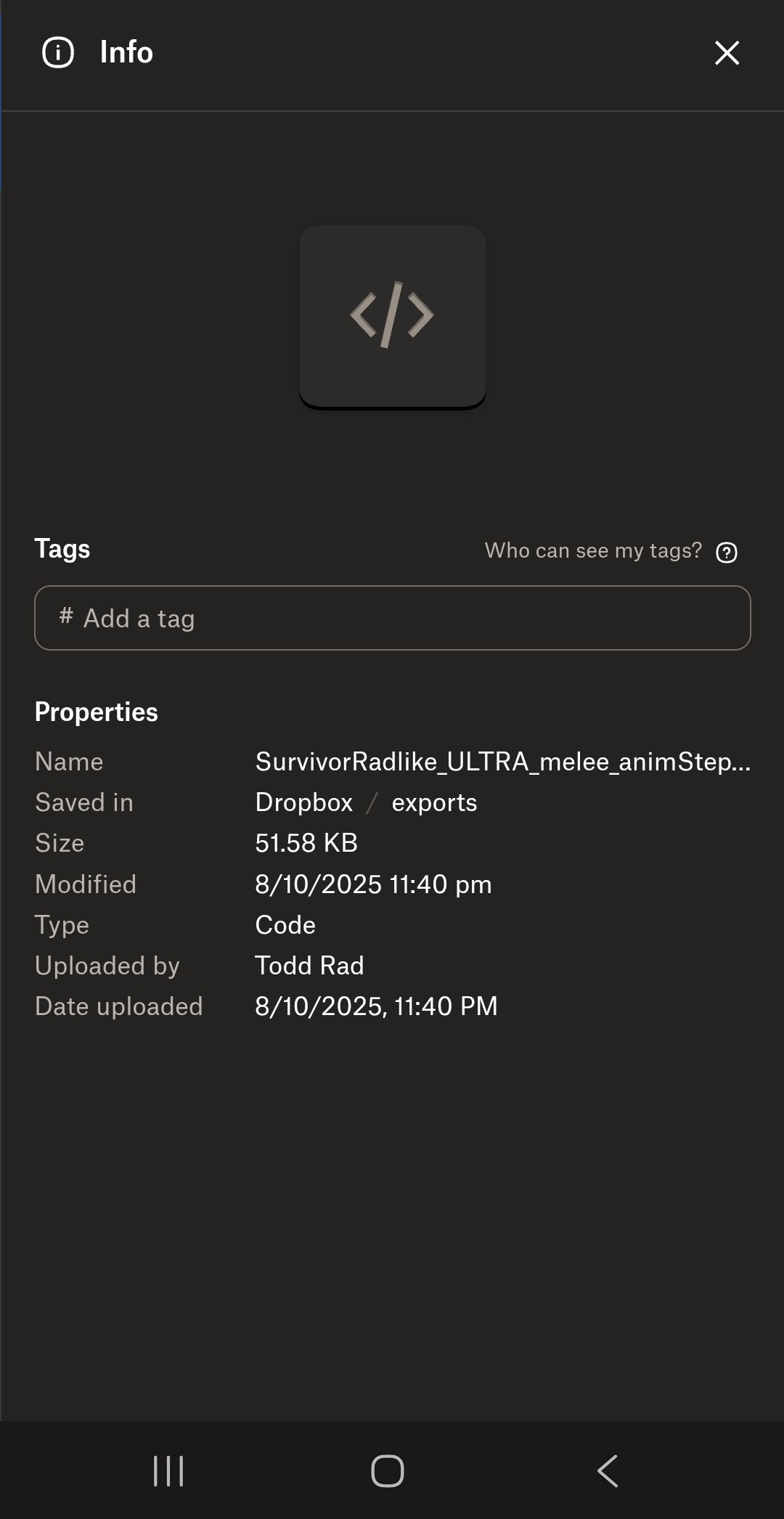
Task: Tap the Android recent apps button
Action: [168, 1471]
